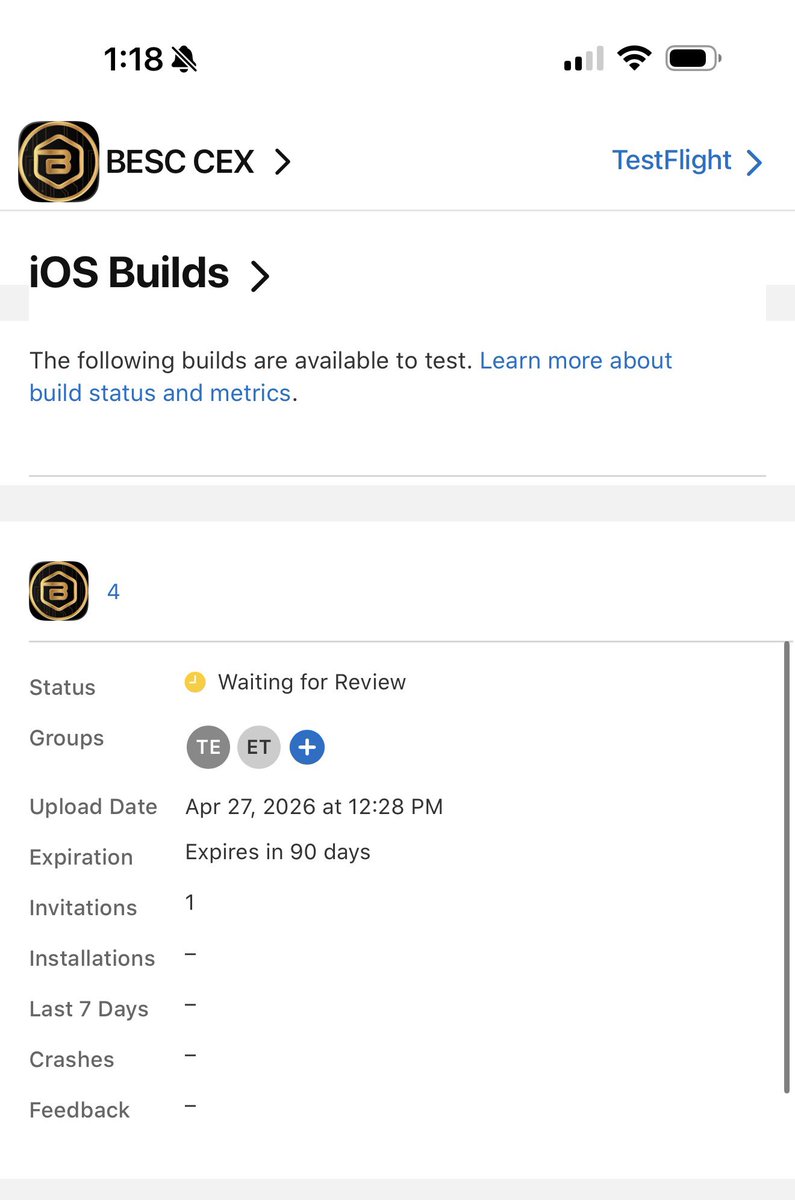Tap the cellular signal bars icon
The height and width of the screenshot is (1200, 795).
pyautogui.click(x=584, y=59)
